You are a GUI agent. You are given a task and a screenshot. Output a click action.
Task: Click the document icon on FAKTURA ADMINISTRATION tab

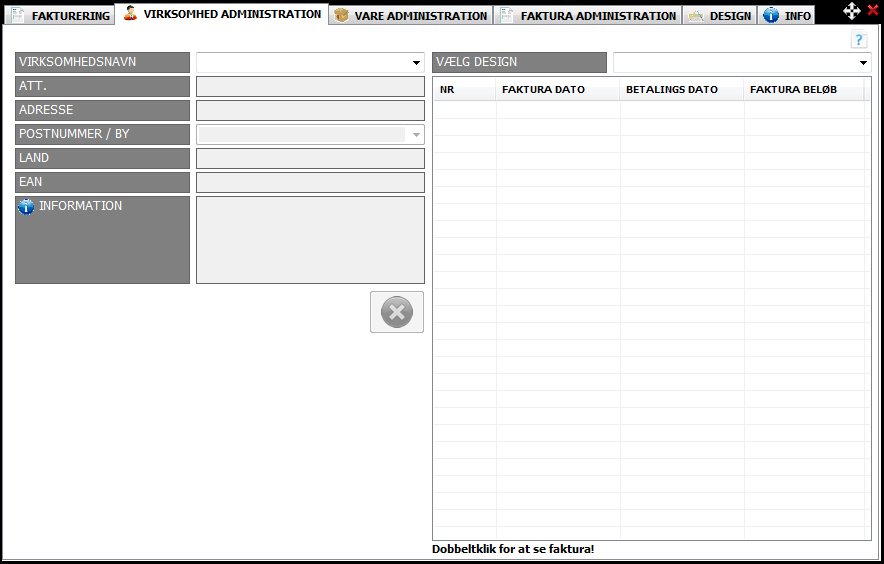click(507, 15)
